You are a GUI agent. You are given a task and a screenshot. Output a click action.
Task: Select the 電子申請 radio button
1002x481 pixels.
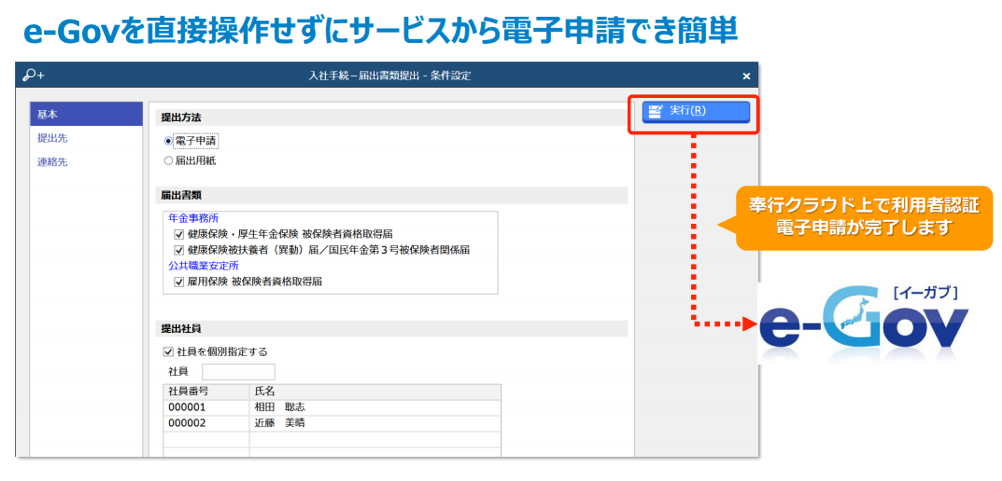pos(169,141)
